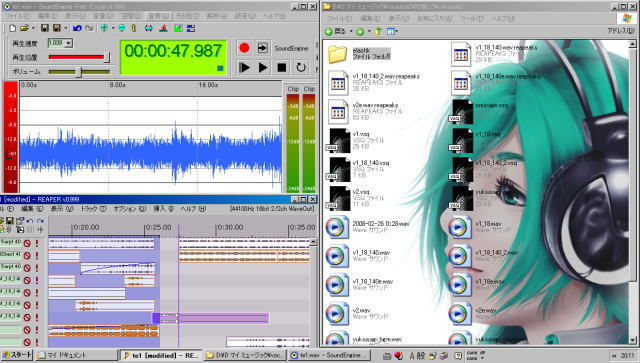The width and height of the screenshot is (640, 363).
Task: Open the 設定 menu in SoundEngine
Action: pyautogui.click(x=245, y=16)
